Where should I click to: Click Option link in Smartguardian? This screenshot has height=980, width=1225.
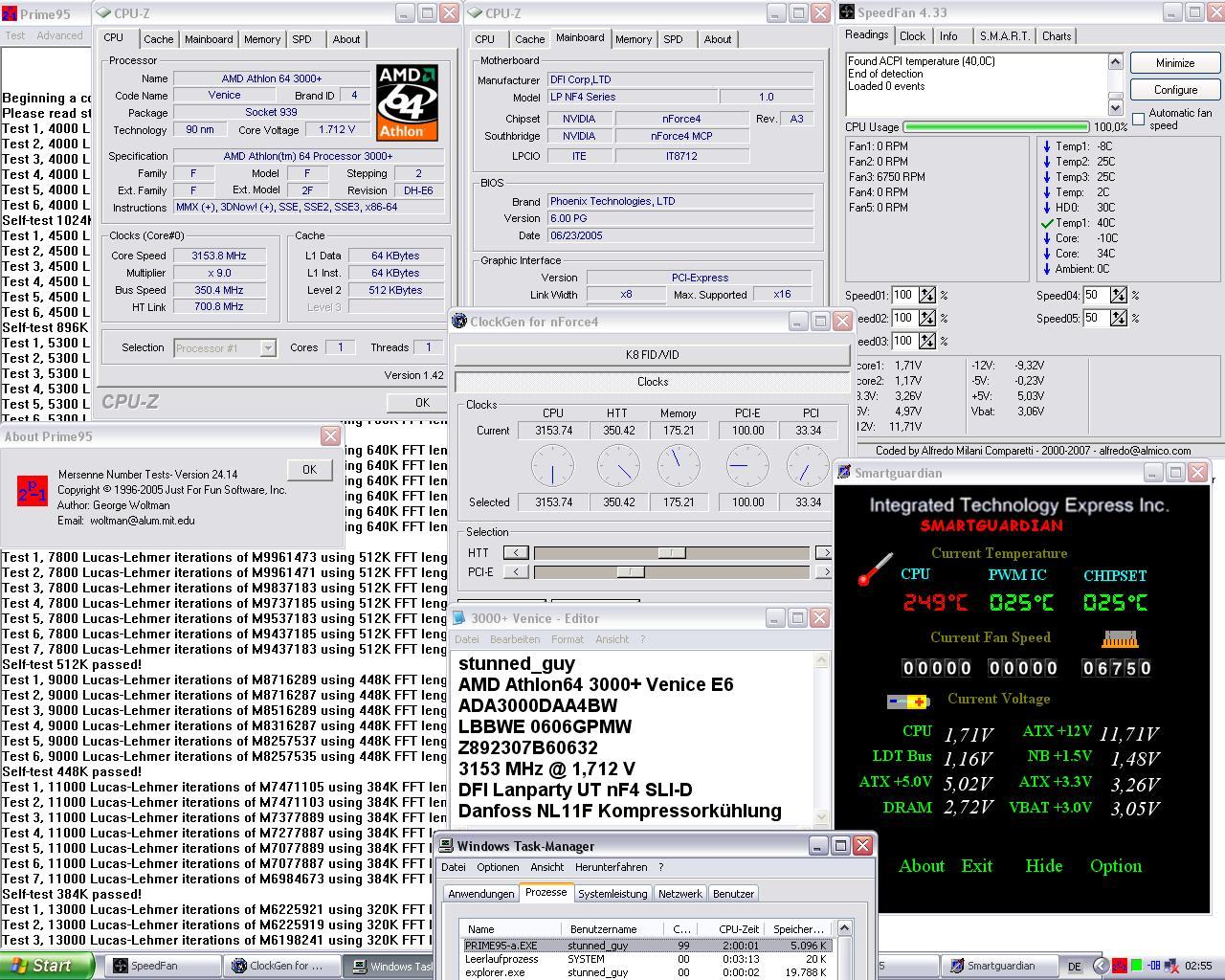click(x=1115, y=866)
